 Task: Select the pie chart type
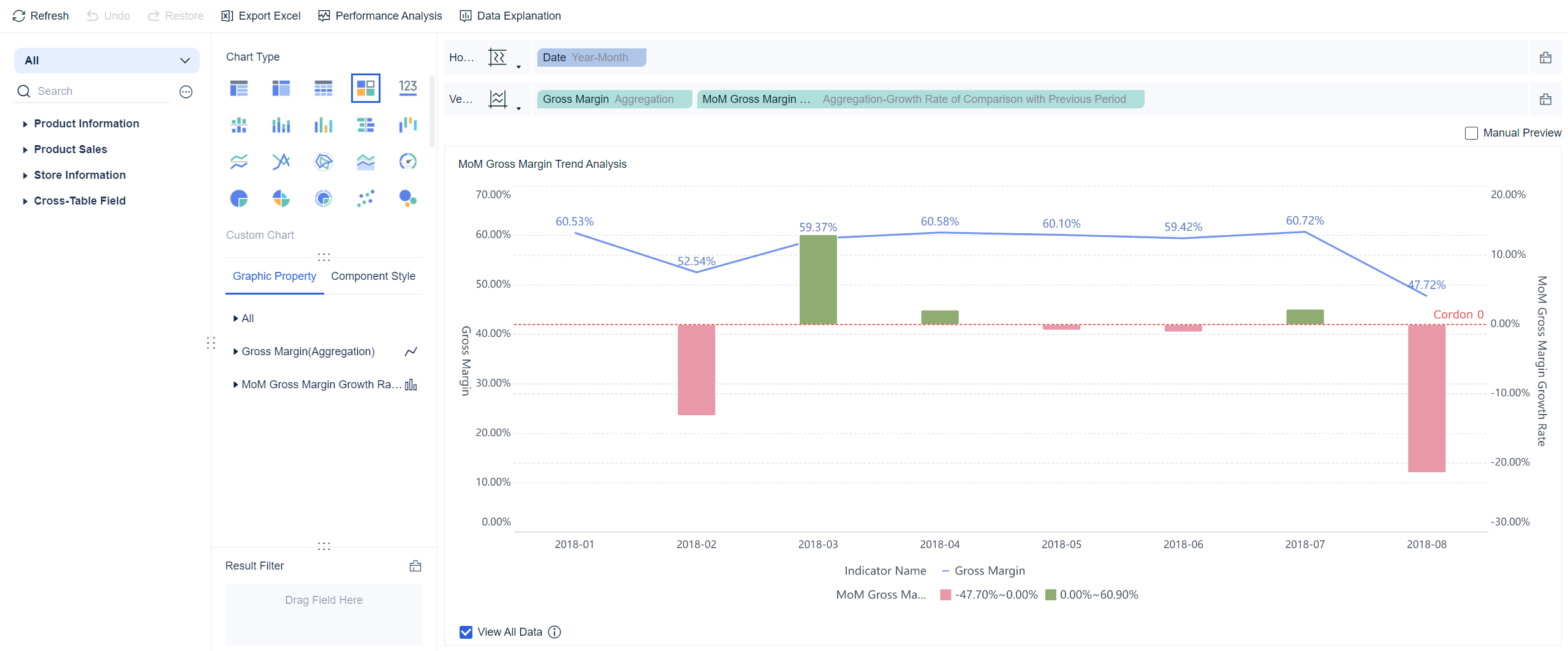[x=239, y=198]
